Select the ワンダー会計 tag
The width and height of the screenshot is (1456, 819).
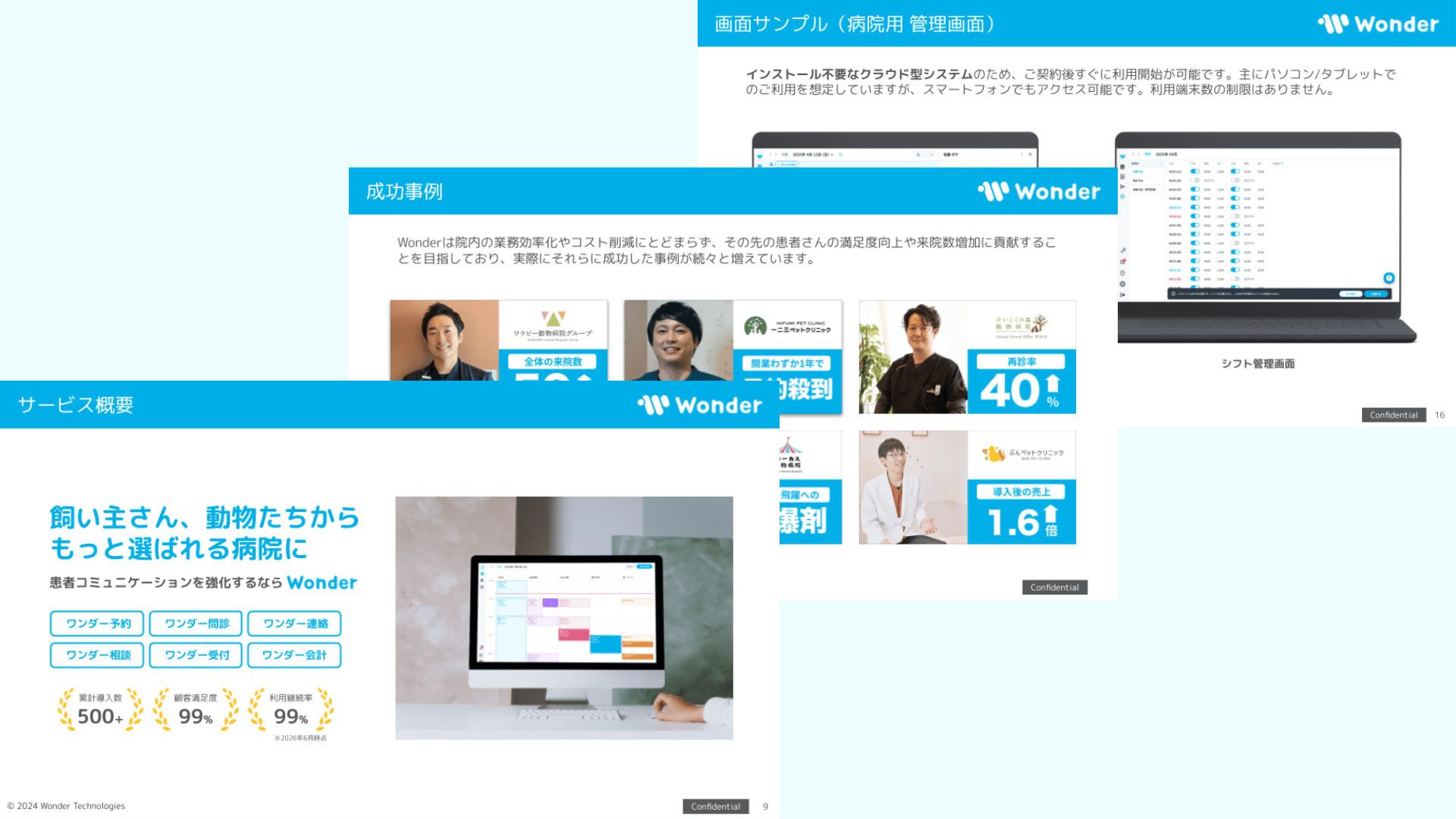click(x=294, y=655)
